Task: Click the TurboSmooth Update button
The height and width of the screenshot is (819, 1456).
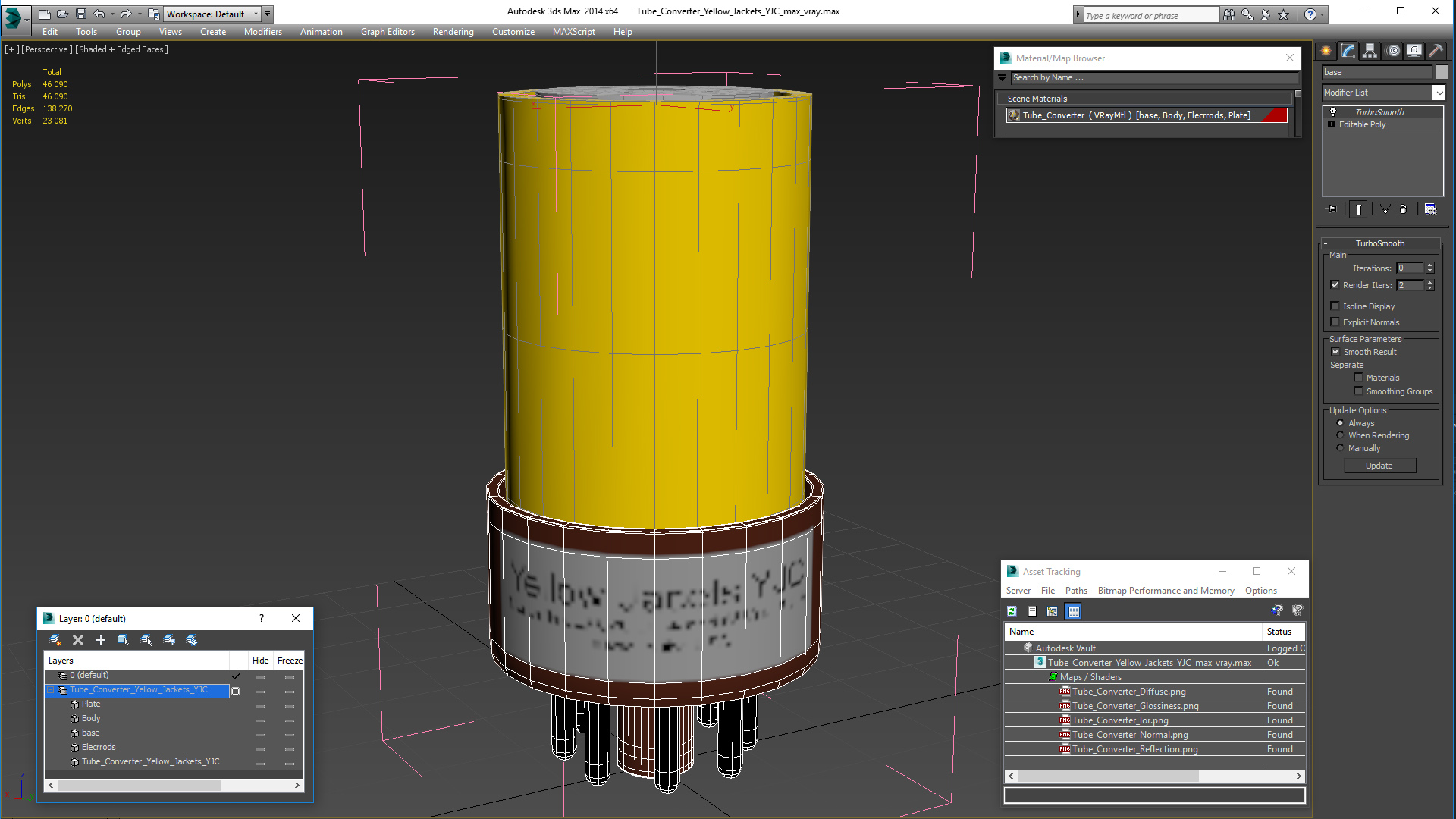Action: click(1379, 466)
